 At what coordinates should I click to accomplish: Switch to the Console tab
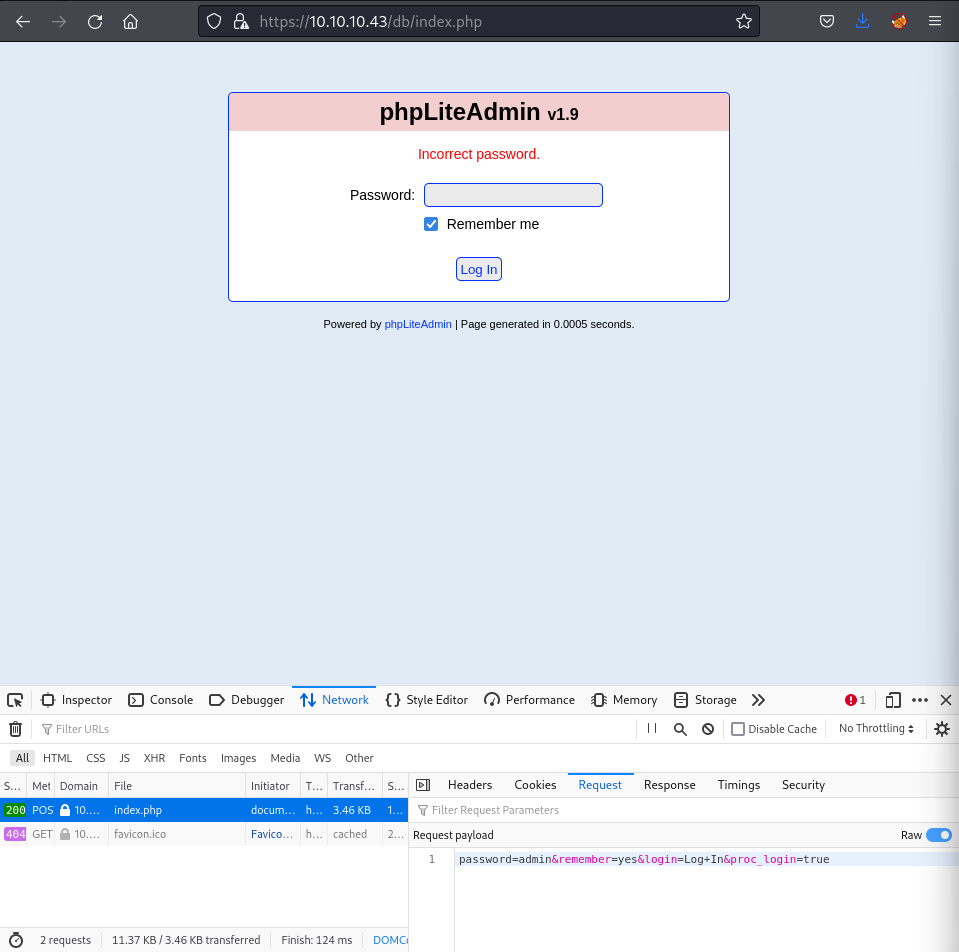click(160, 700)
